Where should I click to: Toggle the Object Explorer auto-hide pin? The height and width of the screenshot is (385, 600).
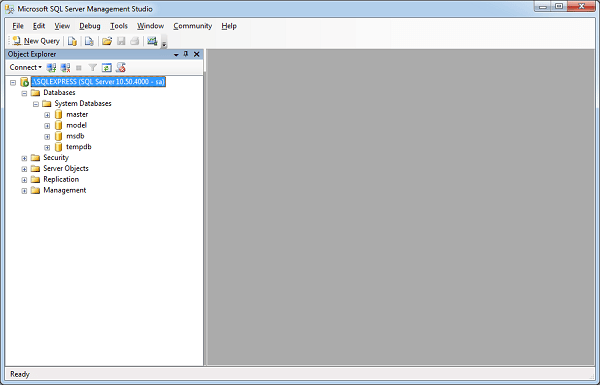186,54
